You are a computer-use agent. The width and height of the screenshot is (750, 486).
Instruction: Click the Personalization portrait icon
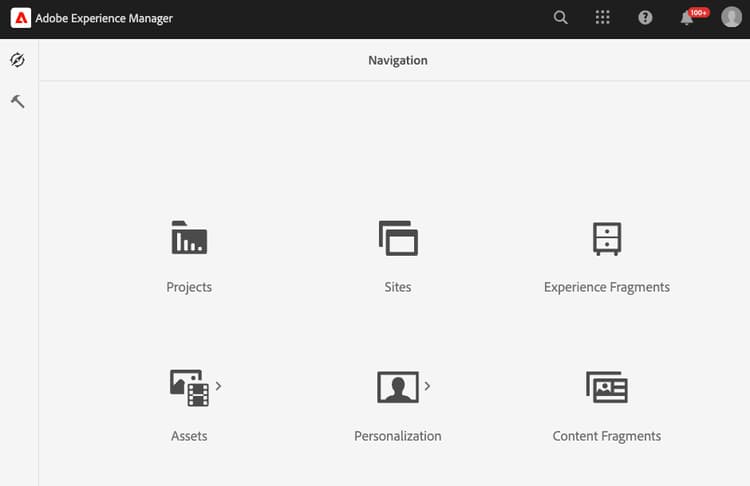[x=398, y=387]
